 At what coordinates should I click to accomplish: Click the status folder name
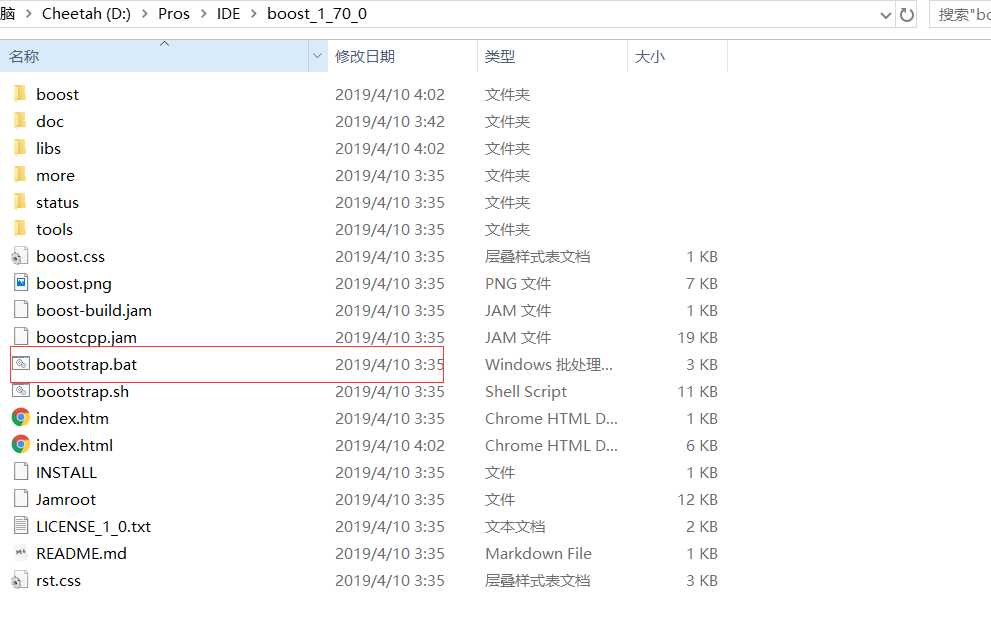58,202
